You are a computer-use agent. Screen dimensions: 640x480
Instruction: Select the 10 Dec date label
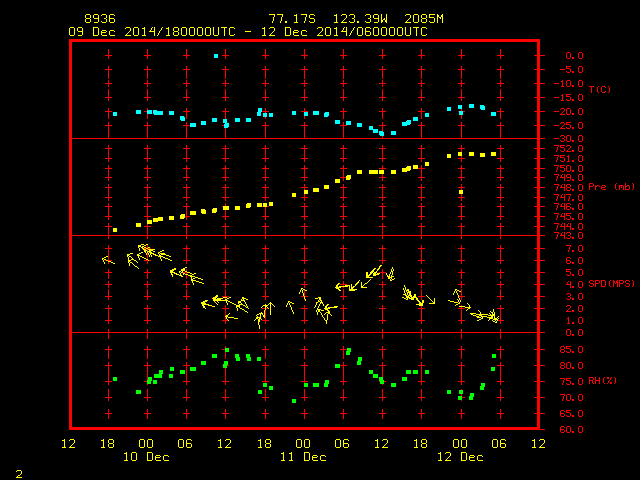point(146,457)
